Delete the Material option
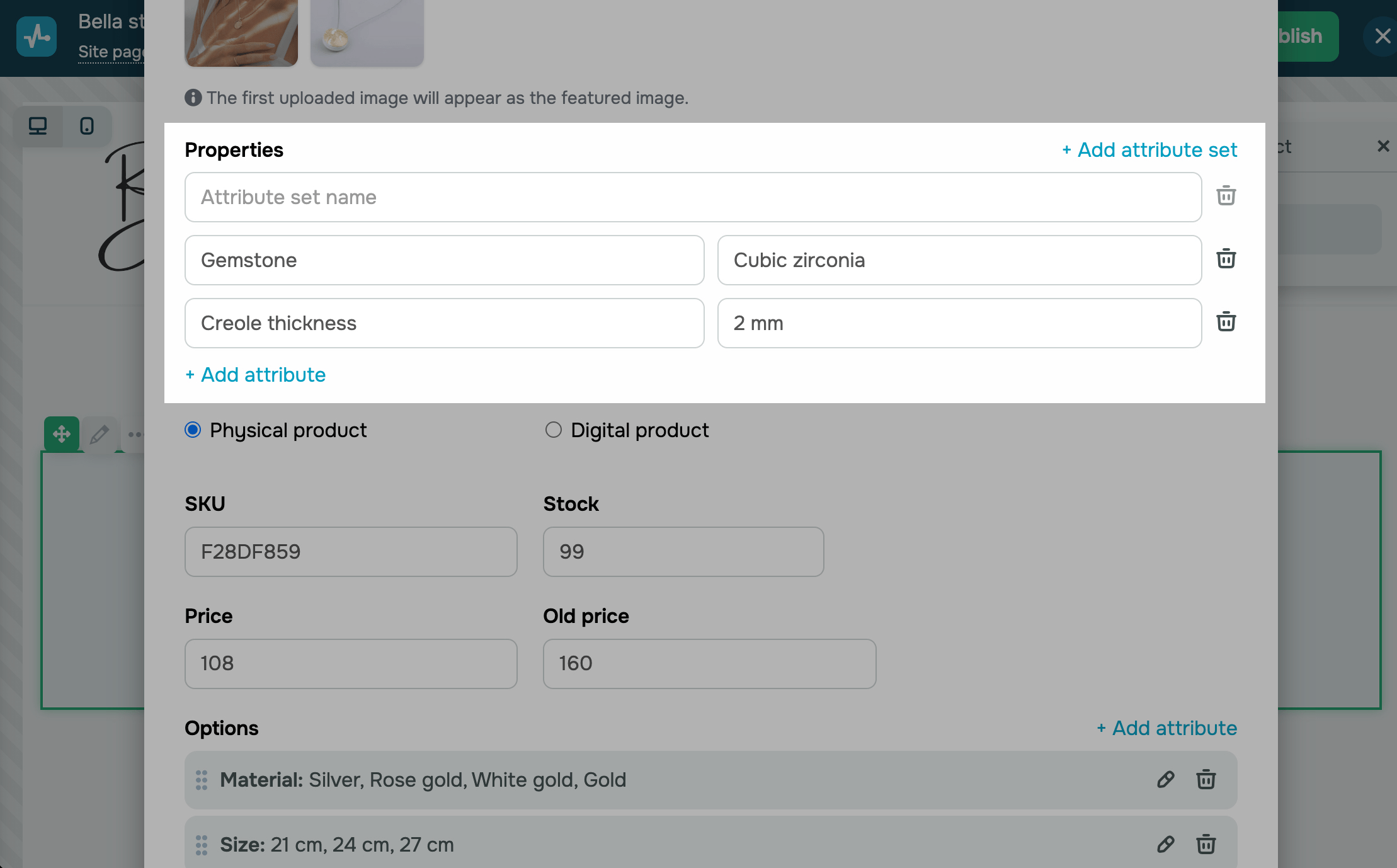Screen dimensions: 1397x868 point(1206,780)
